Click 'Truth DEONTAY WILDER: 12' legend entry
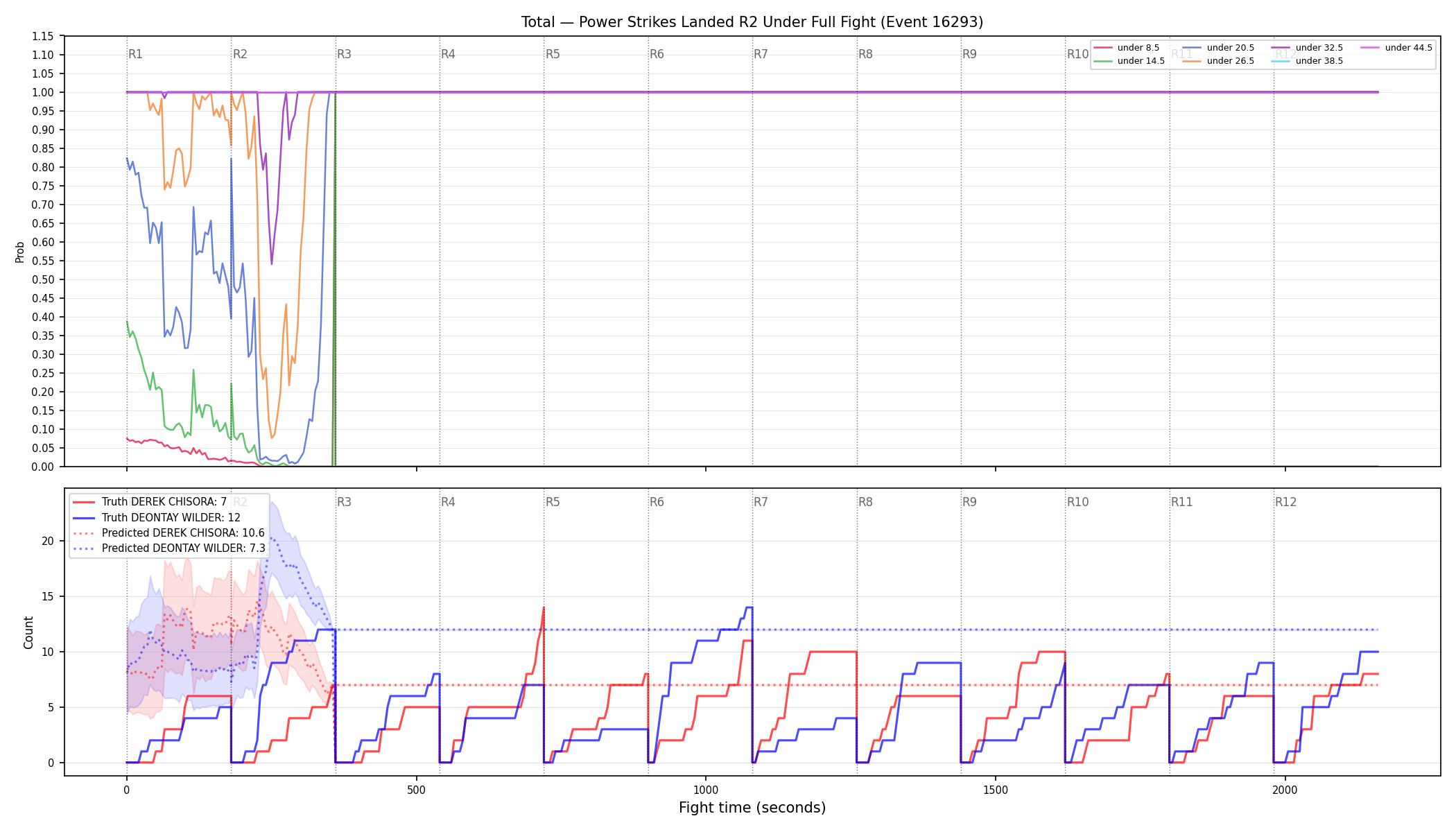The height and width of the screenshot is (832, 1456). [157, 518]
